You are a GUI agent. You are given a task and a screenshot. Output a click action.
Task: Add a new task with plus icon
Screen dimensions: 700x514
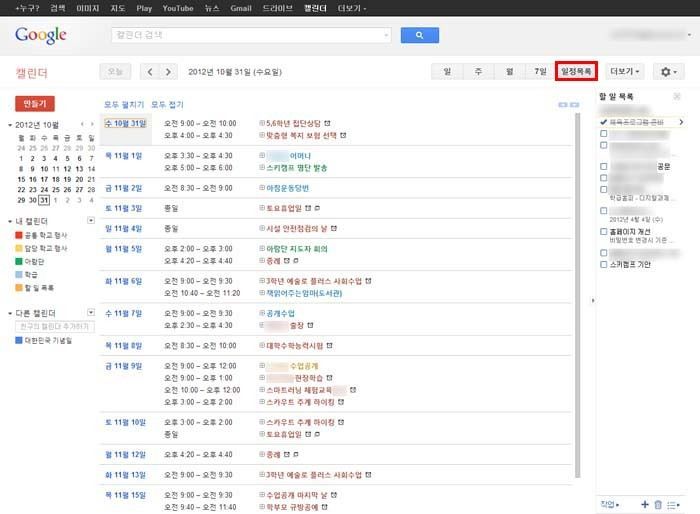pyautogui.click(x=645, y=504)
